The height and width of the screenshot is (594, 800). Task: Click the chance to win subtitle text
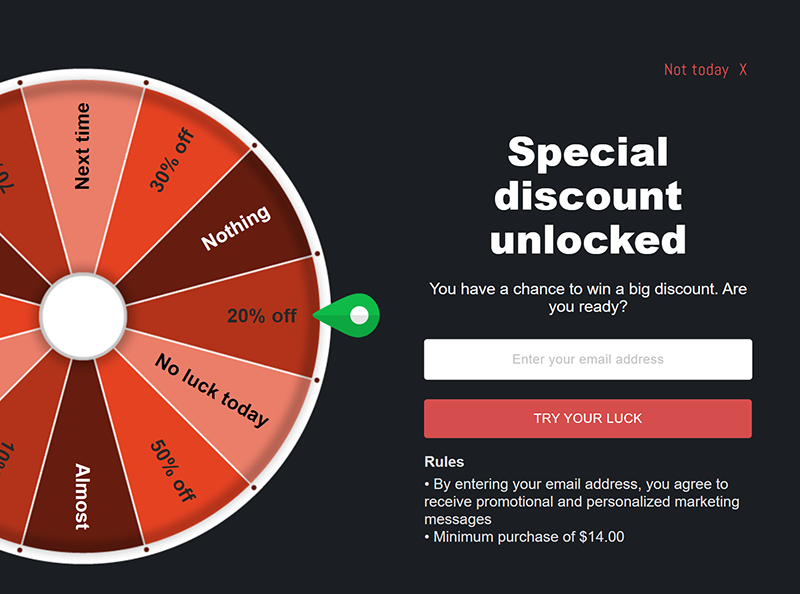click(588, 298)
